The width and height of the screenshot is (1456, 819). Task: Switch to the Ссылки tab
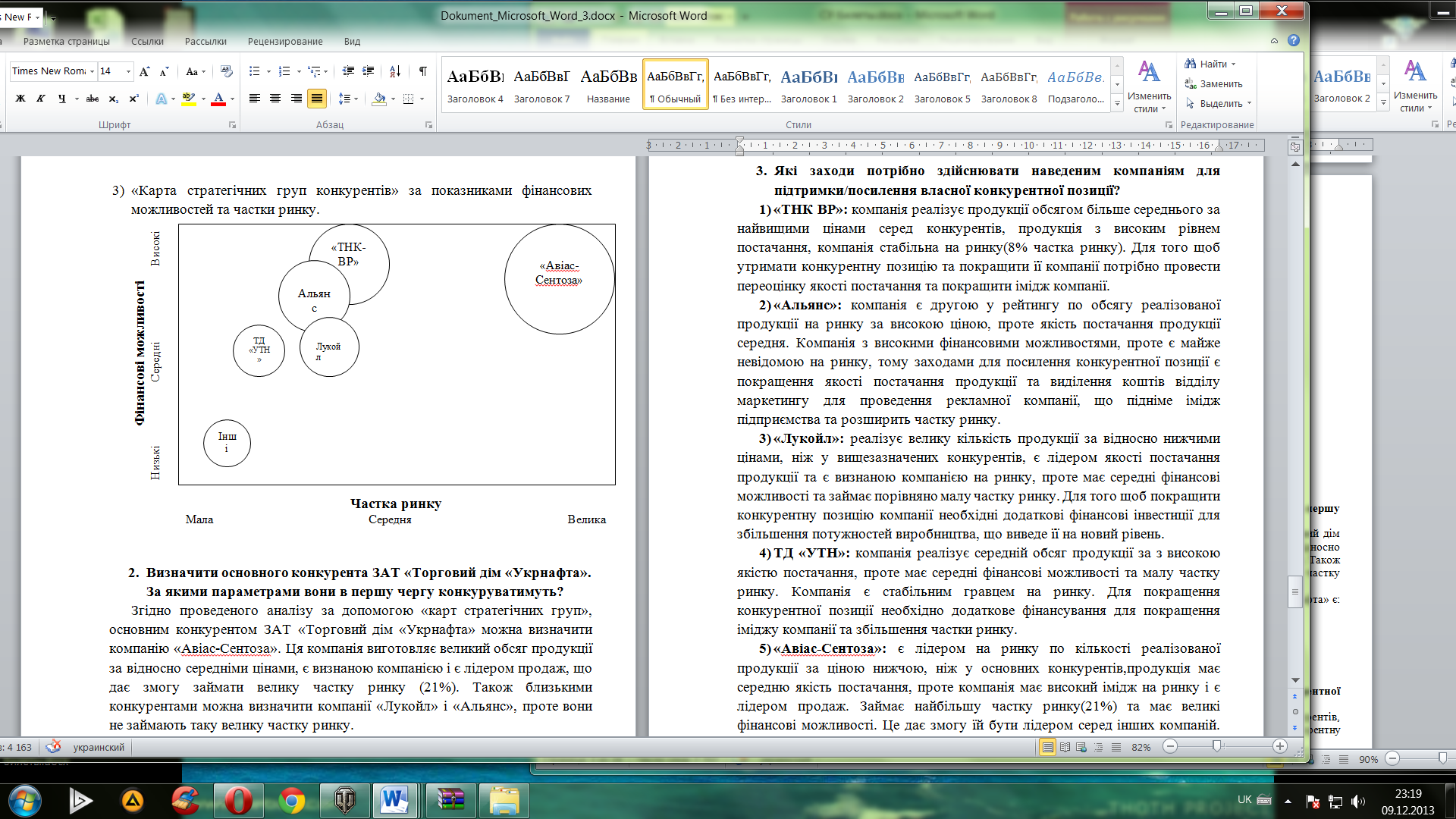coord(147,42)
